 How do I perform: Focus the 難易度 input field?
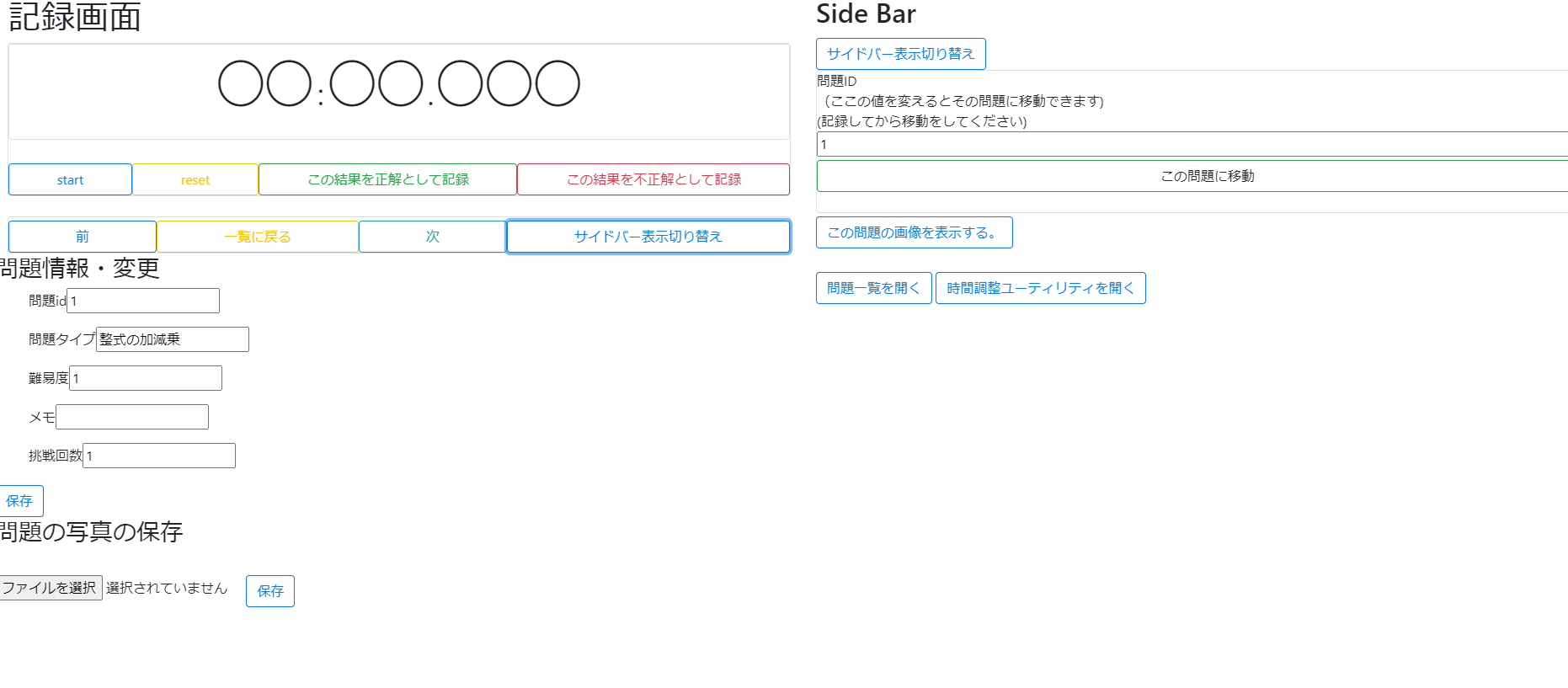pos(146,378)
